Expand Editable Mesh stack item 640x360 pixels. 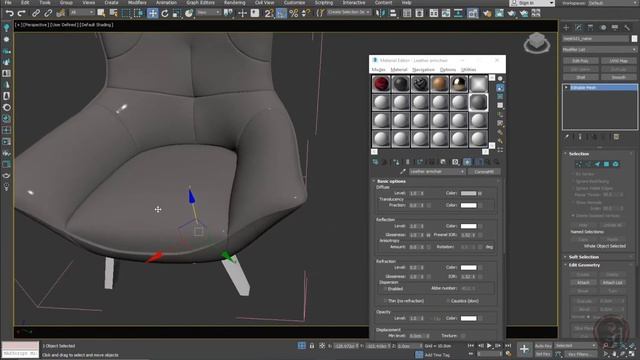[566, 87]
